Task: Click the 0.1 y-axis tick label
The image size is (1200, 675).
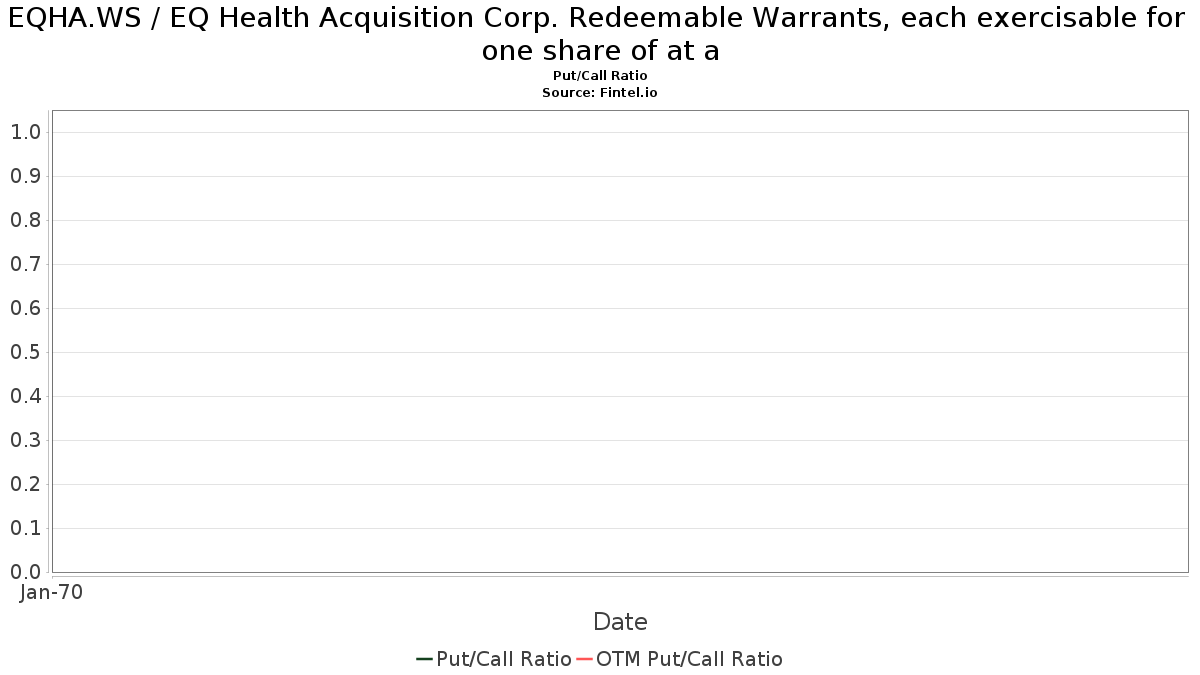Action: (x=25, y=528)
